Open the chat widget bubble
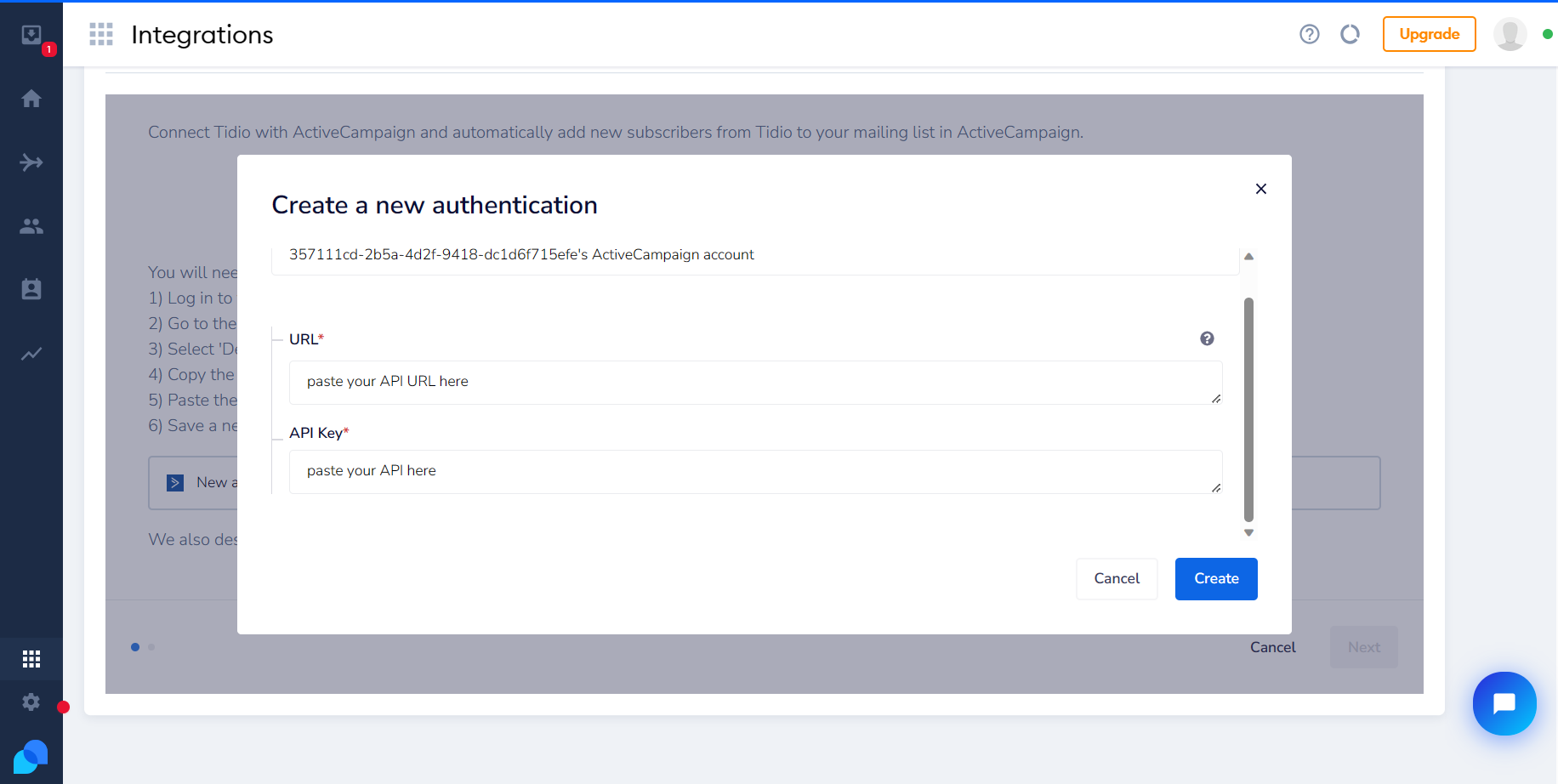The image size is (1558, 784). point(1504,703)
